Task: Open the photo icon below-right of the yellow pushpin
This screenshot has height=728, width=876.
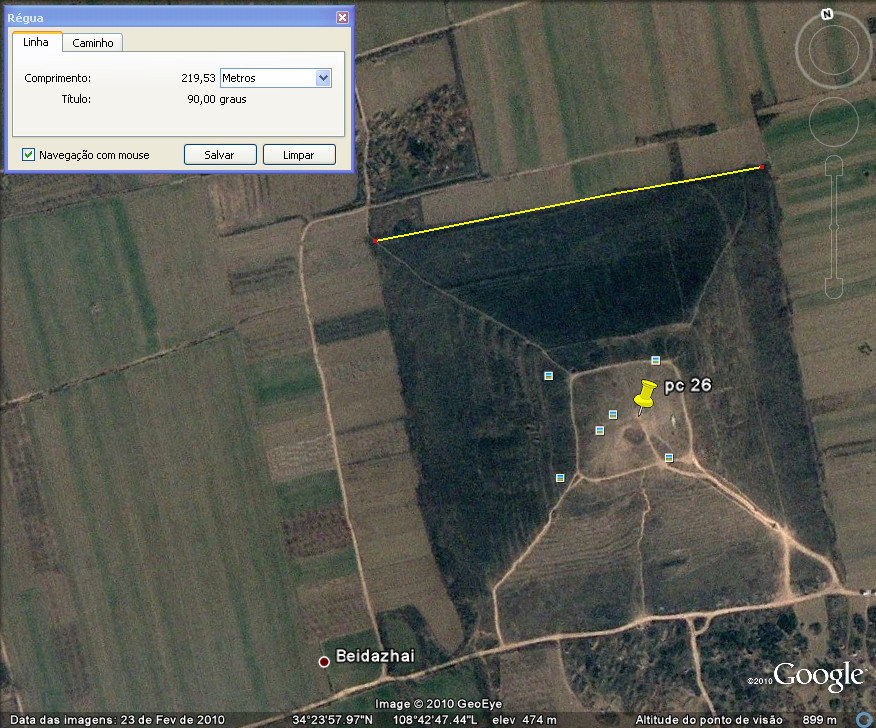Action: pos(669,457)
